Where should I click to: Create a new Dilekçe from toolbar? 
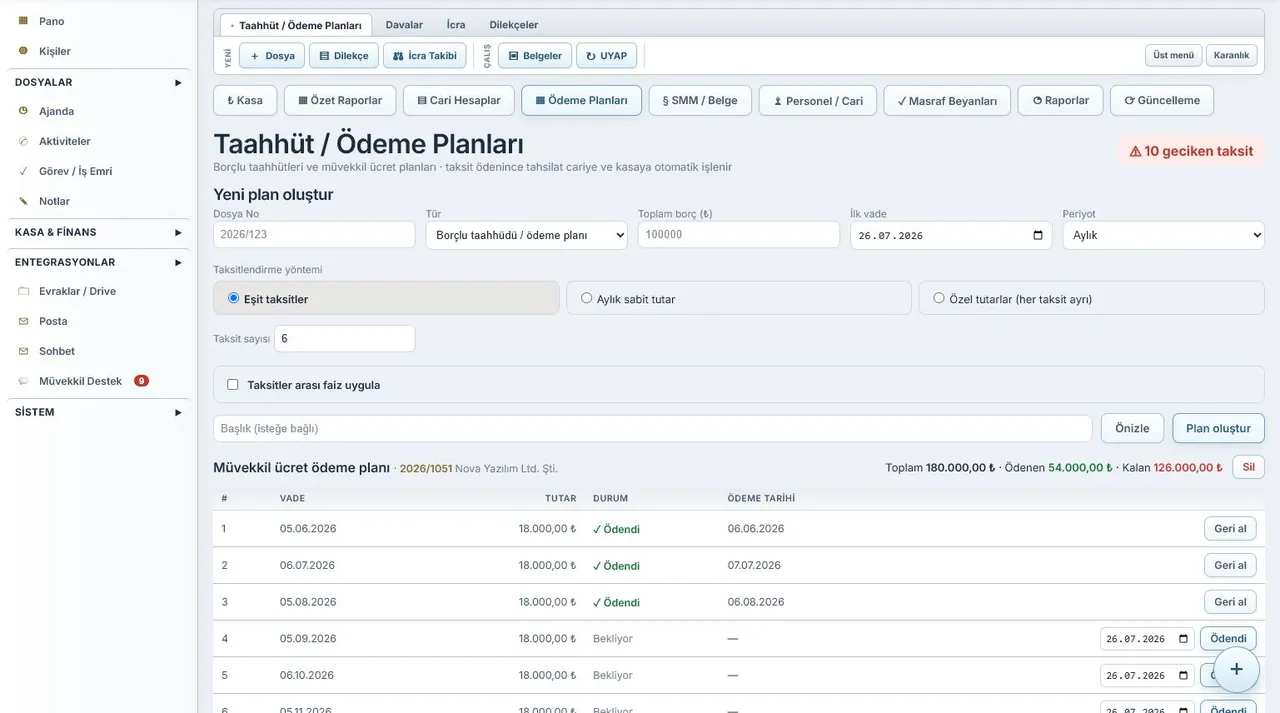pyautogui.click(x=344, y=56)
